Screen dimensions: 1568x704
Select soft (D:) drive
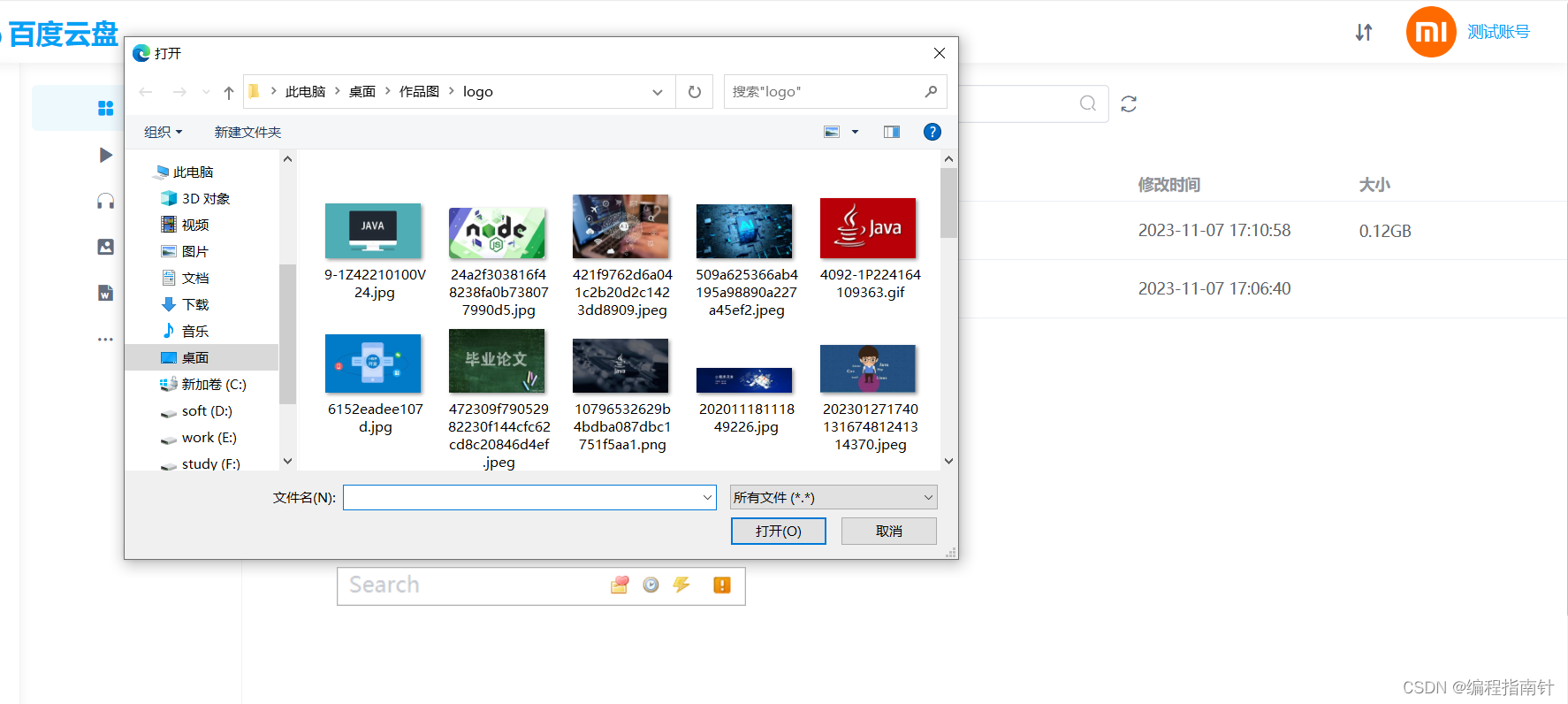point(196,411)
